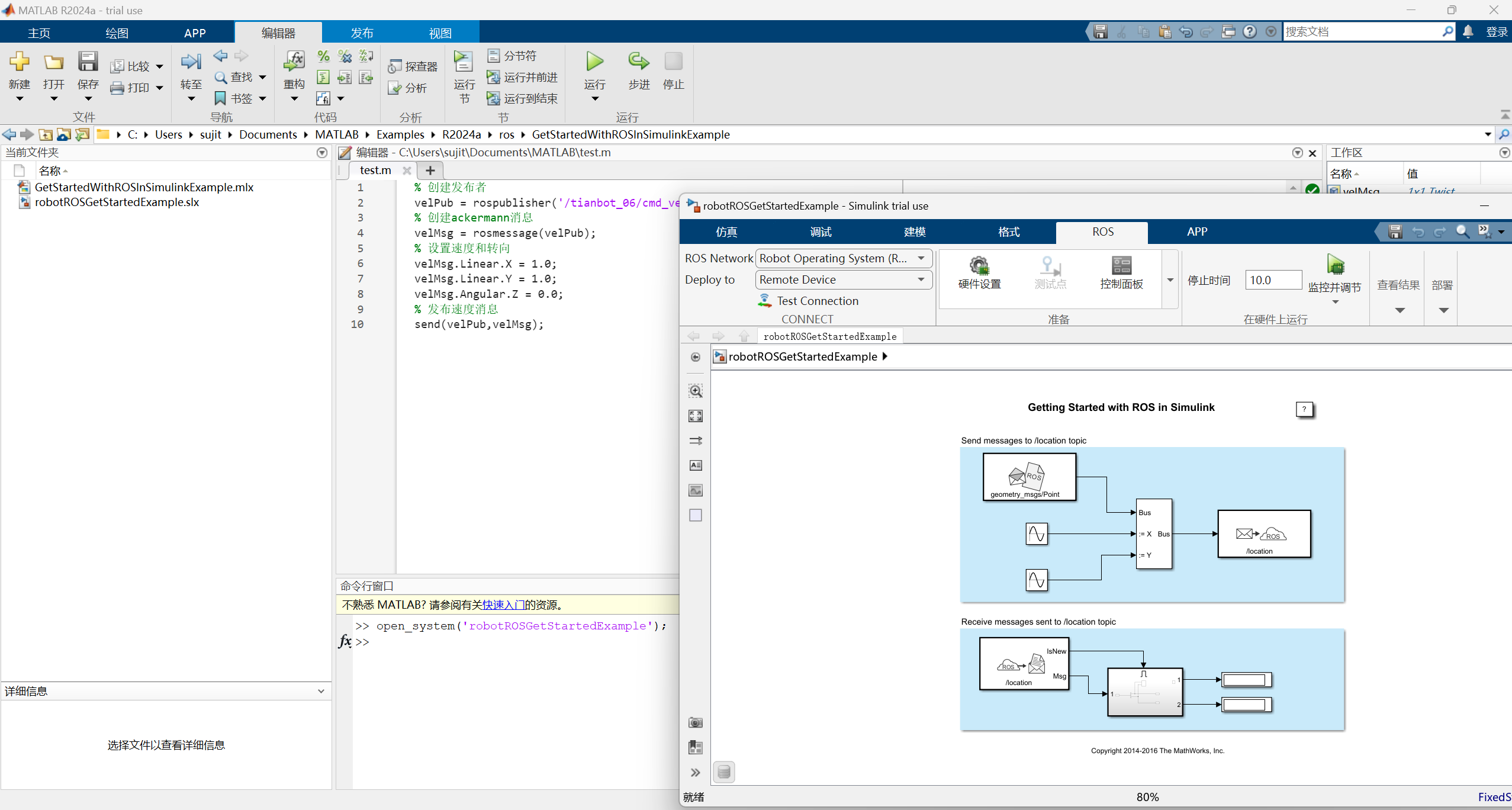Image resolution: width=1512 pixels, height=810 pixels.
Task: Collapse the Details panel chevron
Action: [x=321, y=691]
